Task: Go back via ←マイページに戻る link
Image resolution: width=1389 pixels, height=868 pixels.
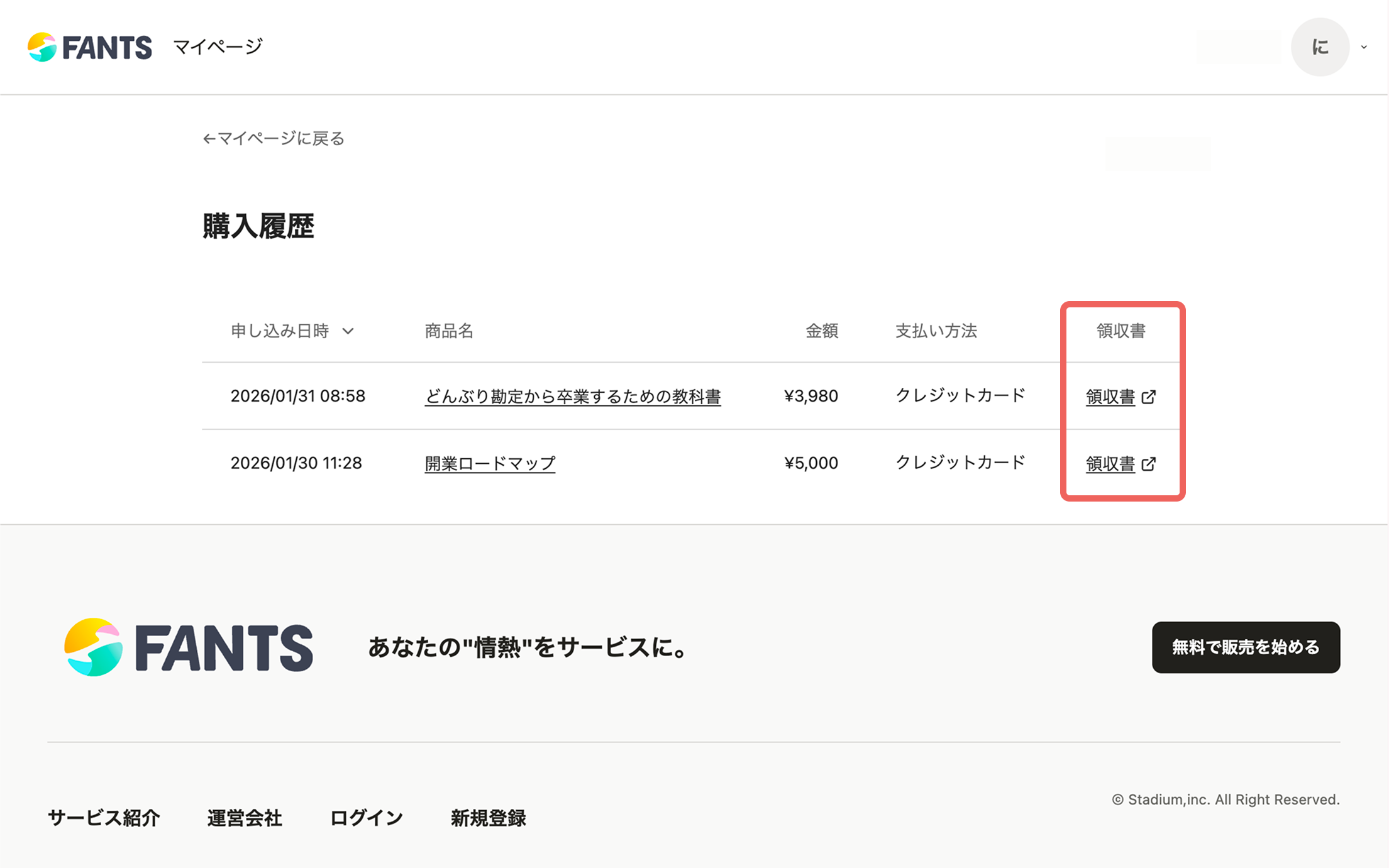Action: coord(274,138)
